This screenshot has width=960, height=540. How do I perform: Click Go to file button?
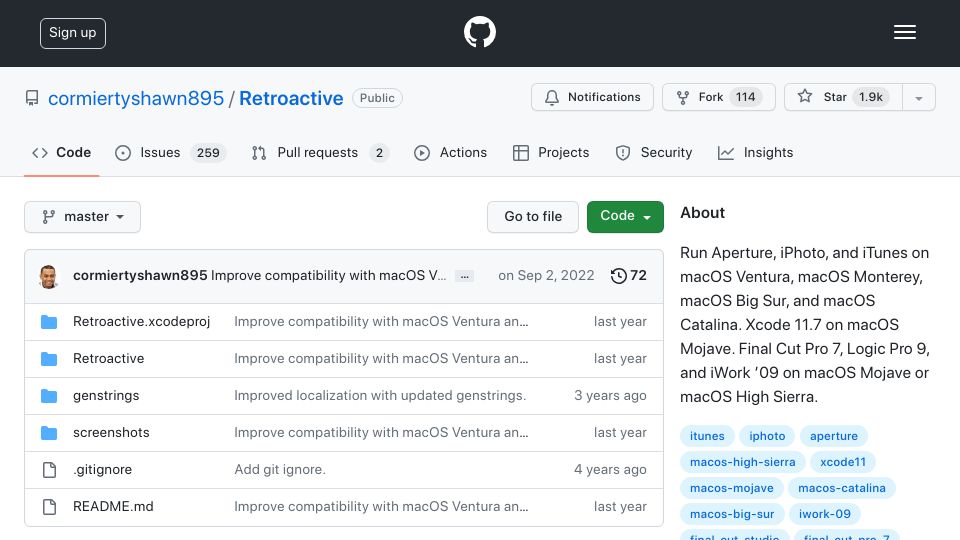[533, 217]
